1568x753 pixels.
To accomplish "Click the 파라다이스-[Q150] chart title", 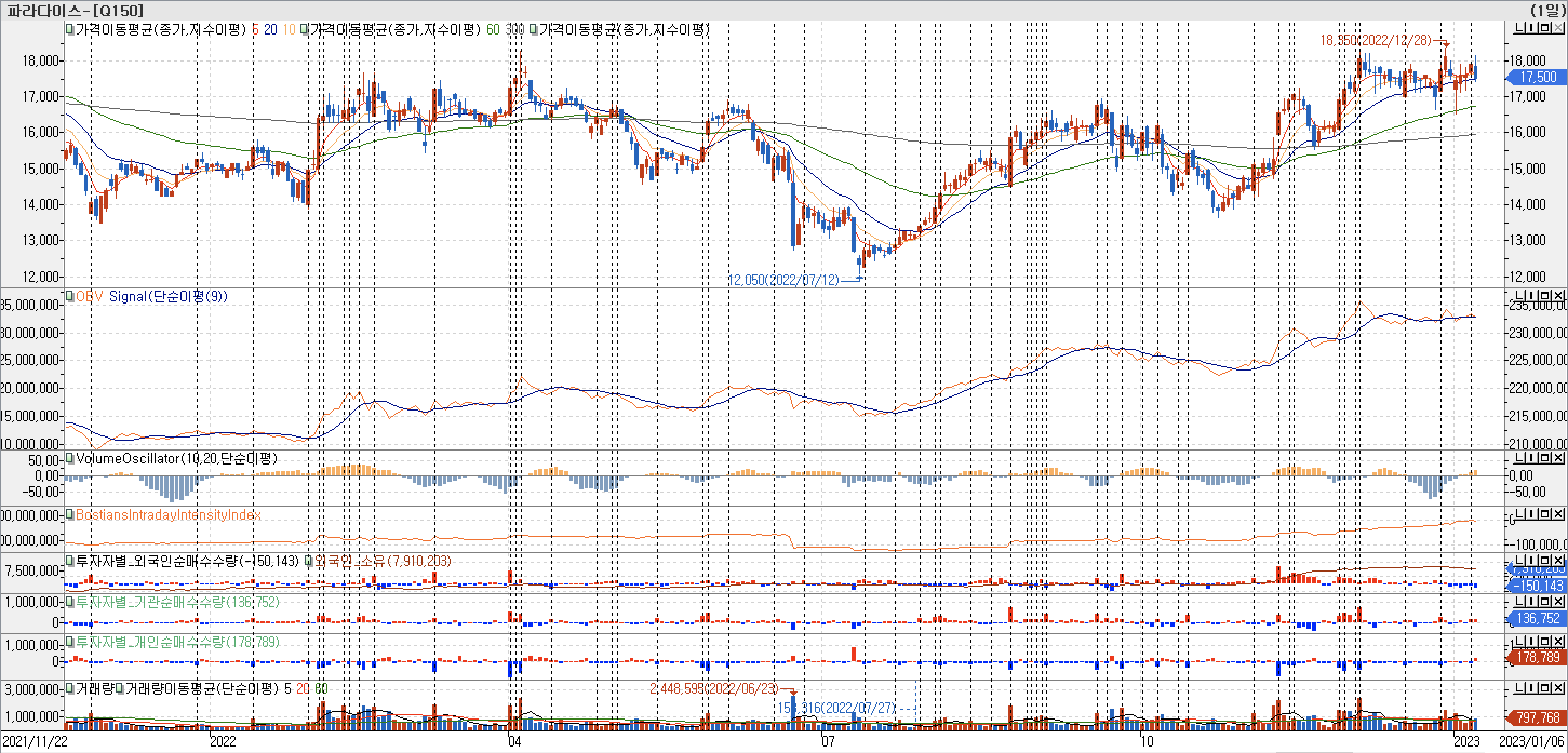I will 75,10.
